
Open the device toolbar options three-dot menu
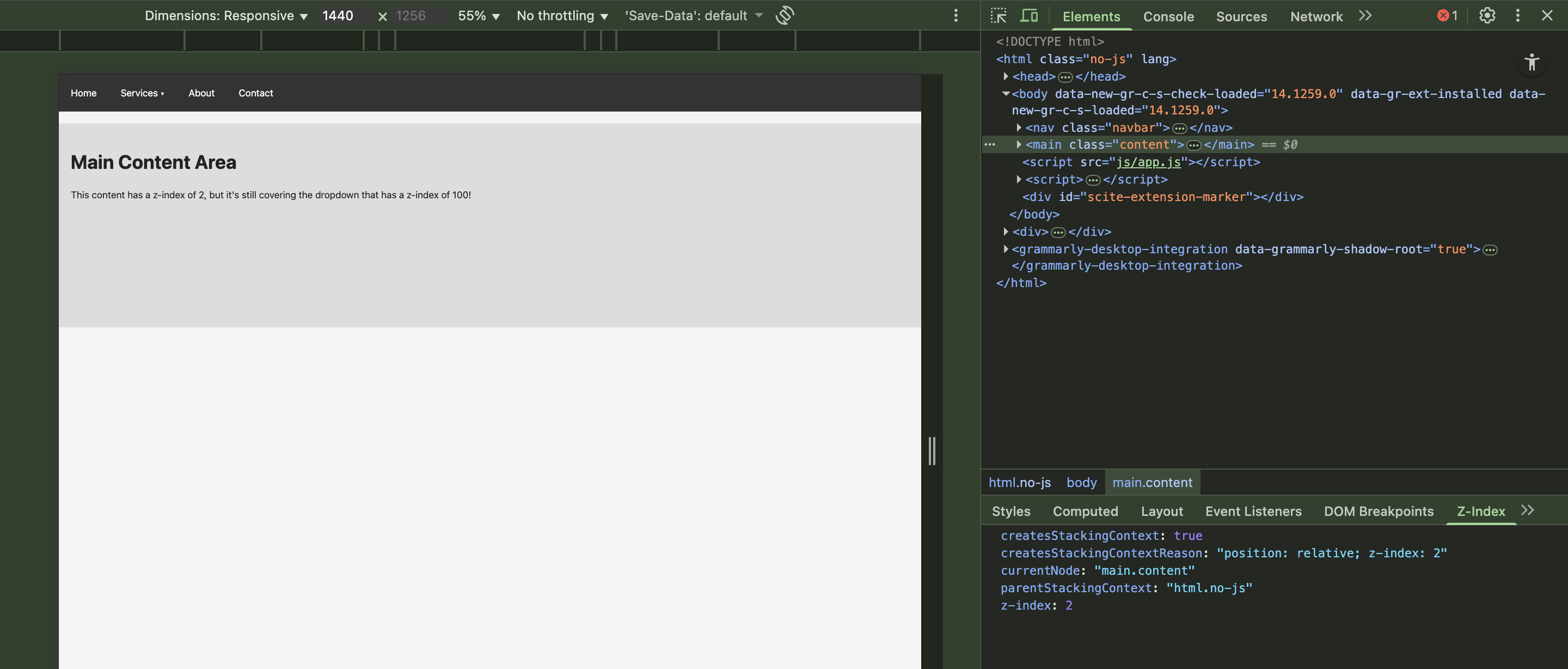click(955, 15)
